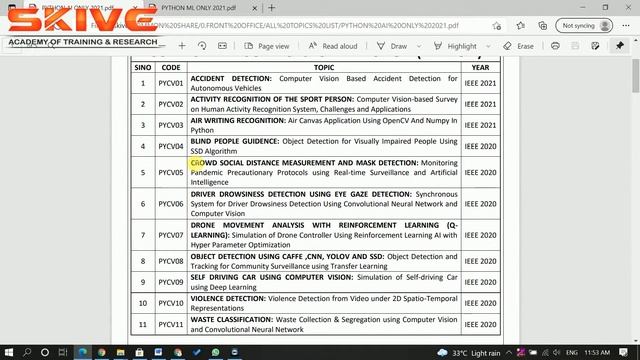
Task: Save the PDF document
Action: tap(575, 46)
